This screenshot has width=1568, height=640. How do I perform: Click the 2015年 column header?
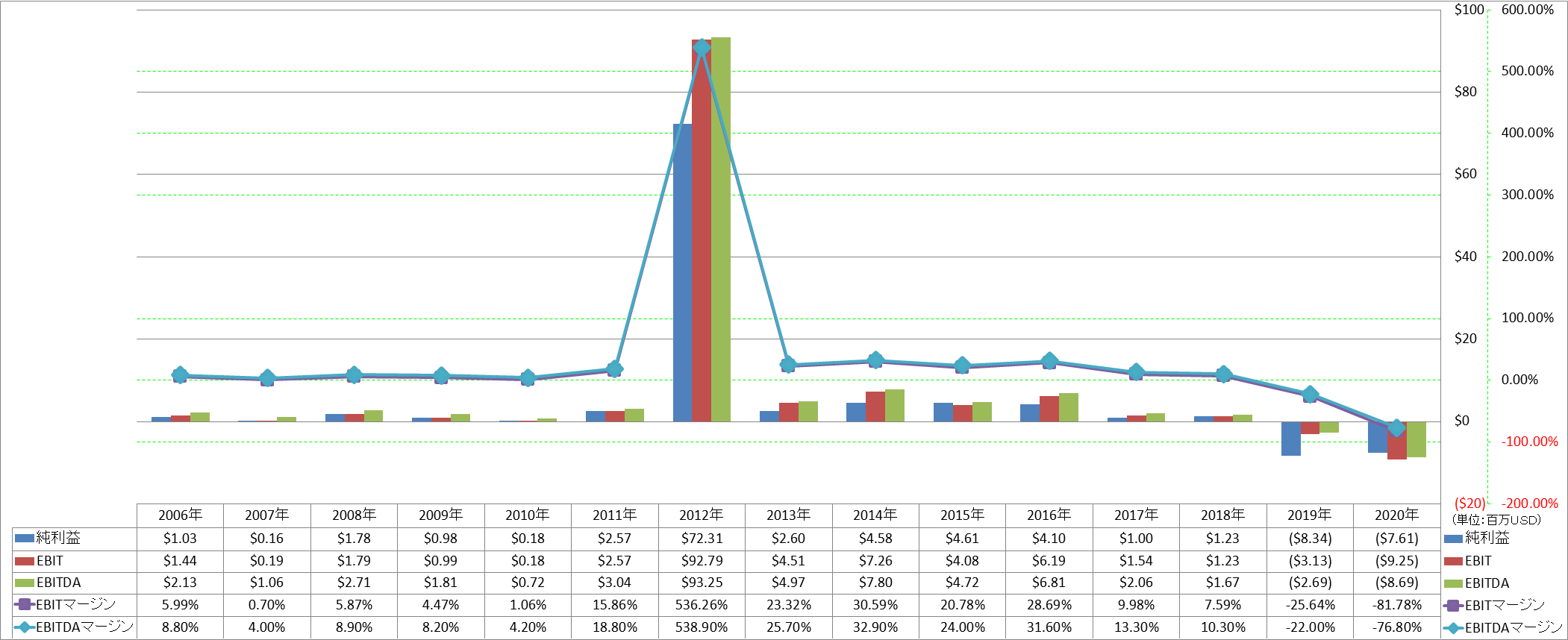pos(962,515)
